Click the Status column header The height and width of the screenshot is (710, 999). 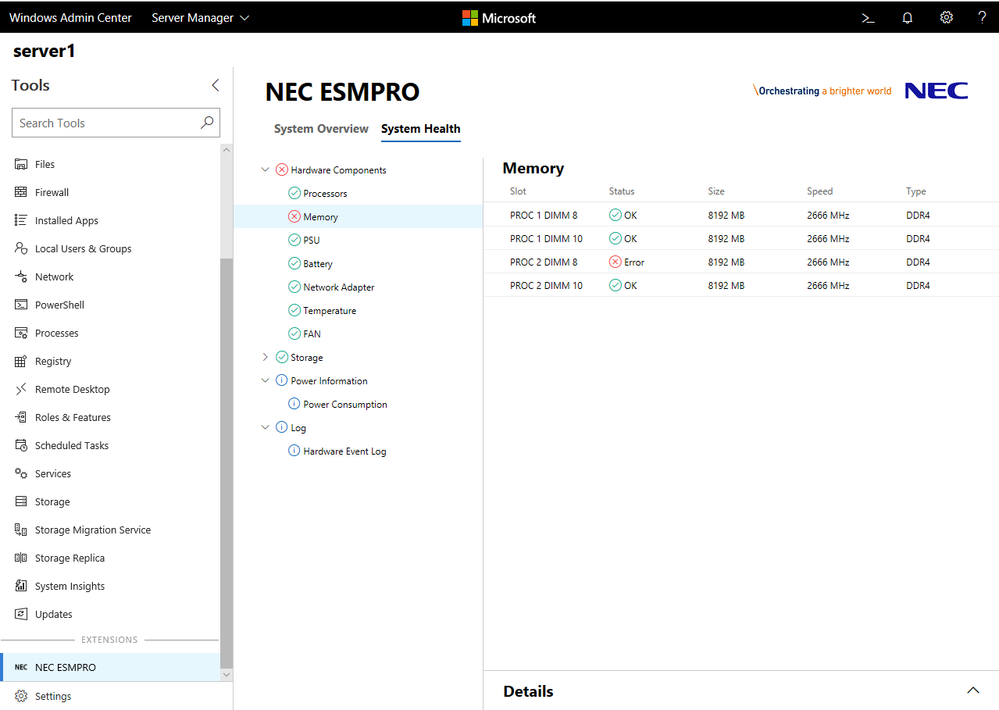pos(621,191)
